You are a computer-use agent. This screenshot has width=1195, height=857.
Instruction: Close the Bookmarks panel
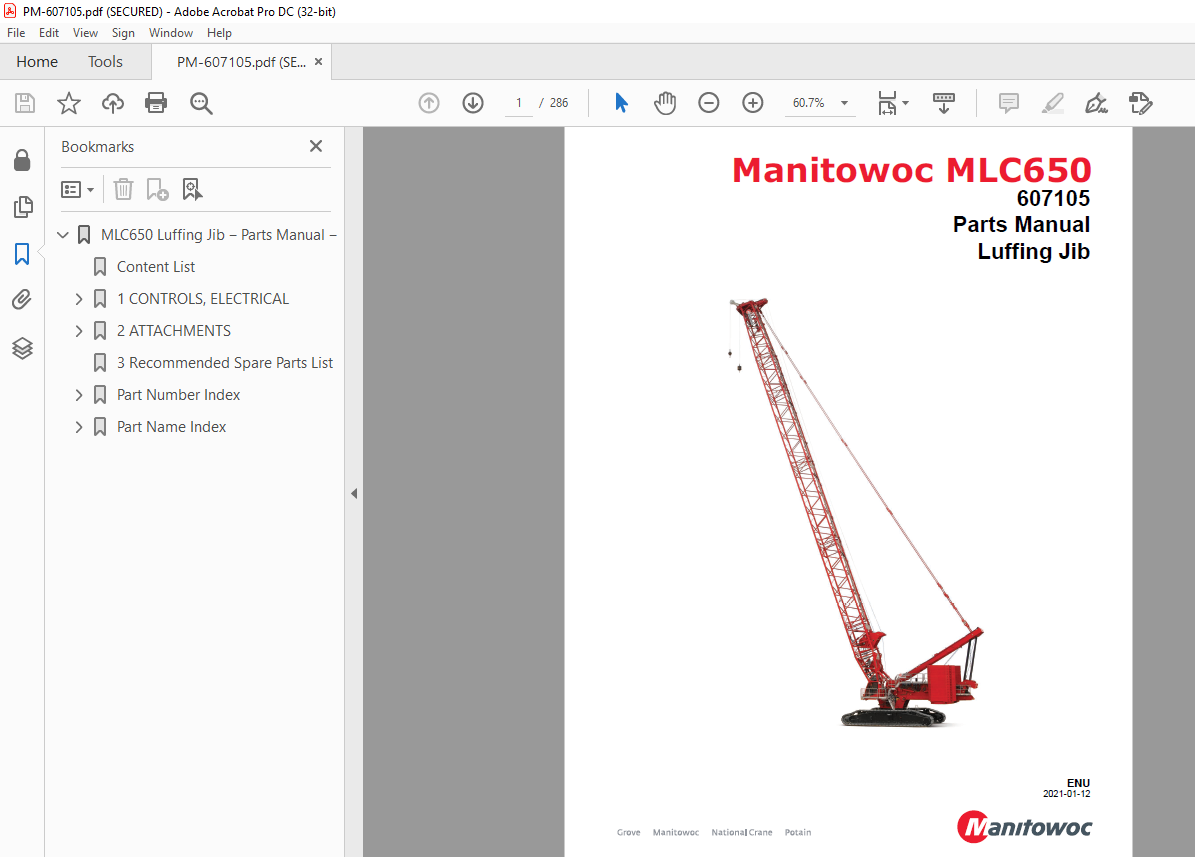pyautogui.click(x=316, y=146)
